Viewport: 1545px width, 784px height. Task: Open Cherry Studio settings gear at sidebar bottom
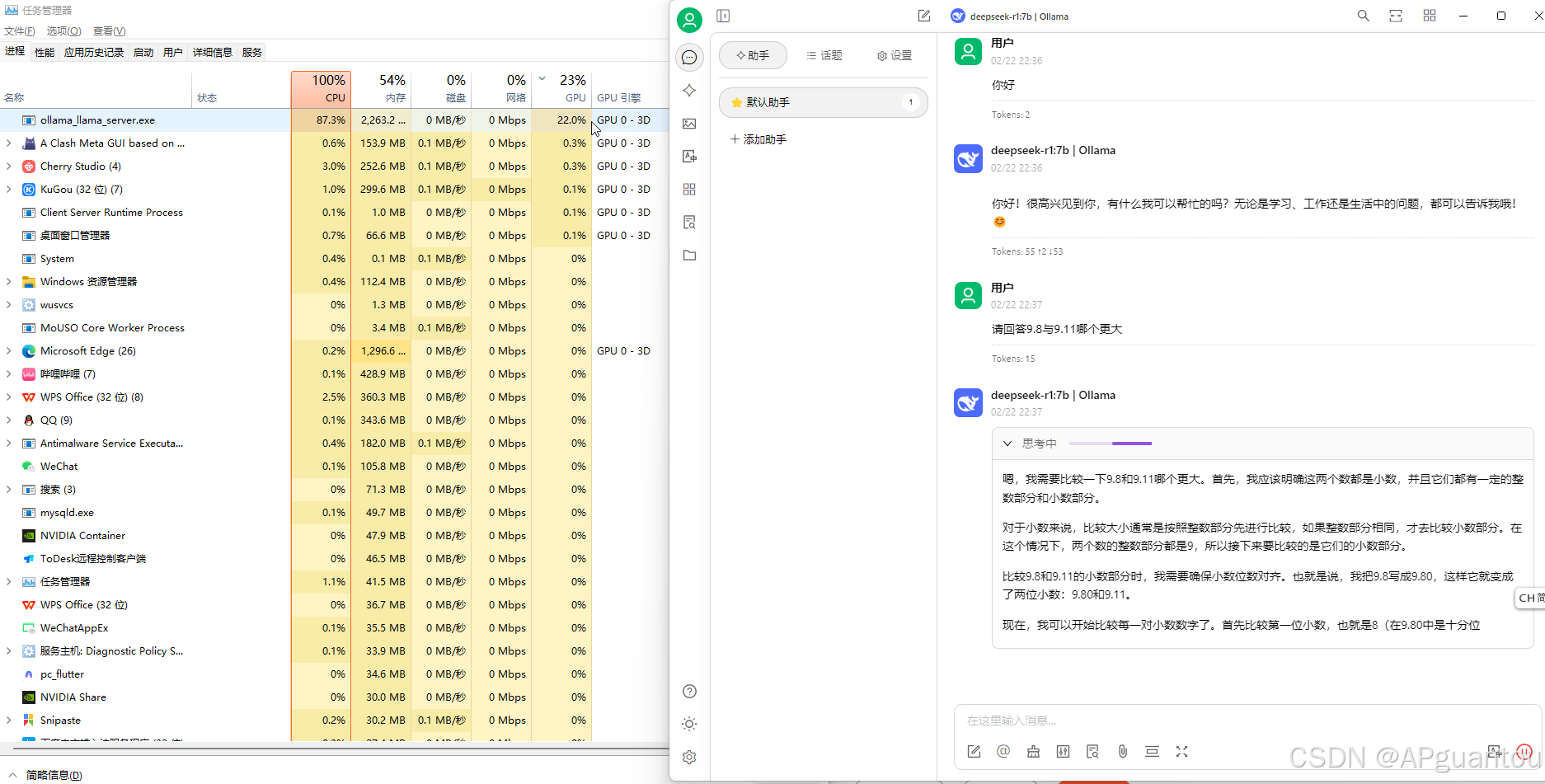click(690, 757)
